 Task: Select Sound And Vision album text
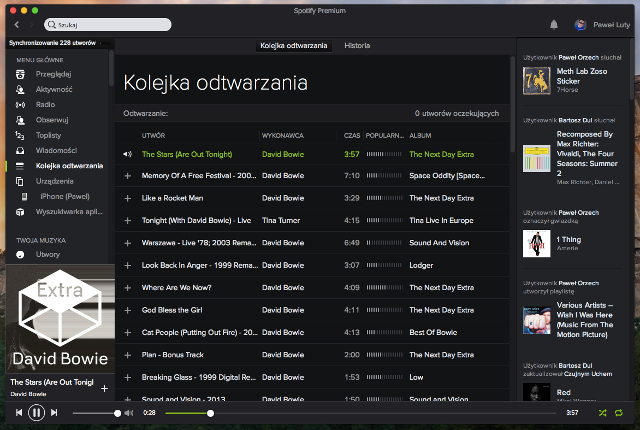(x=439, y=243)
